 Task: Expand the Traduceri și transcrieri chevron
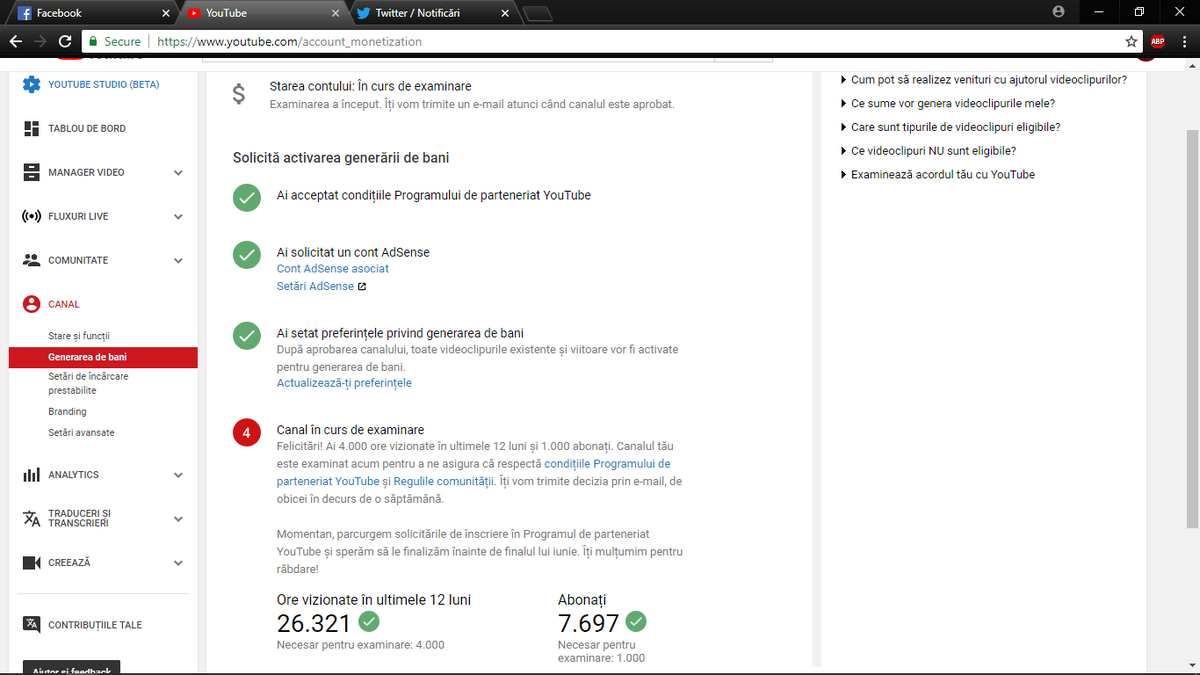[178, 519]
